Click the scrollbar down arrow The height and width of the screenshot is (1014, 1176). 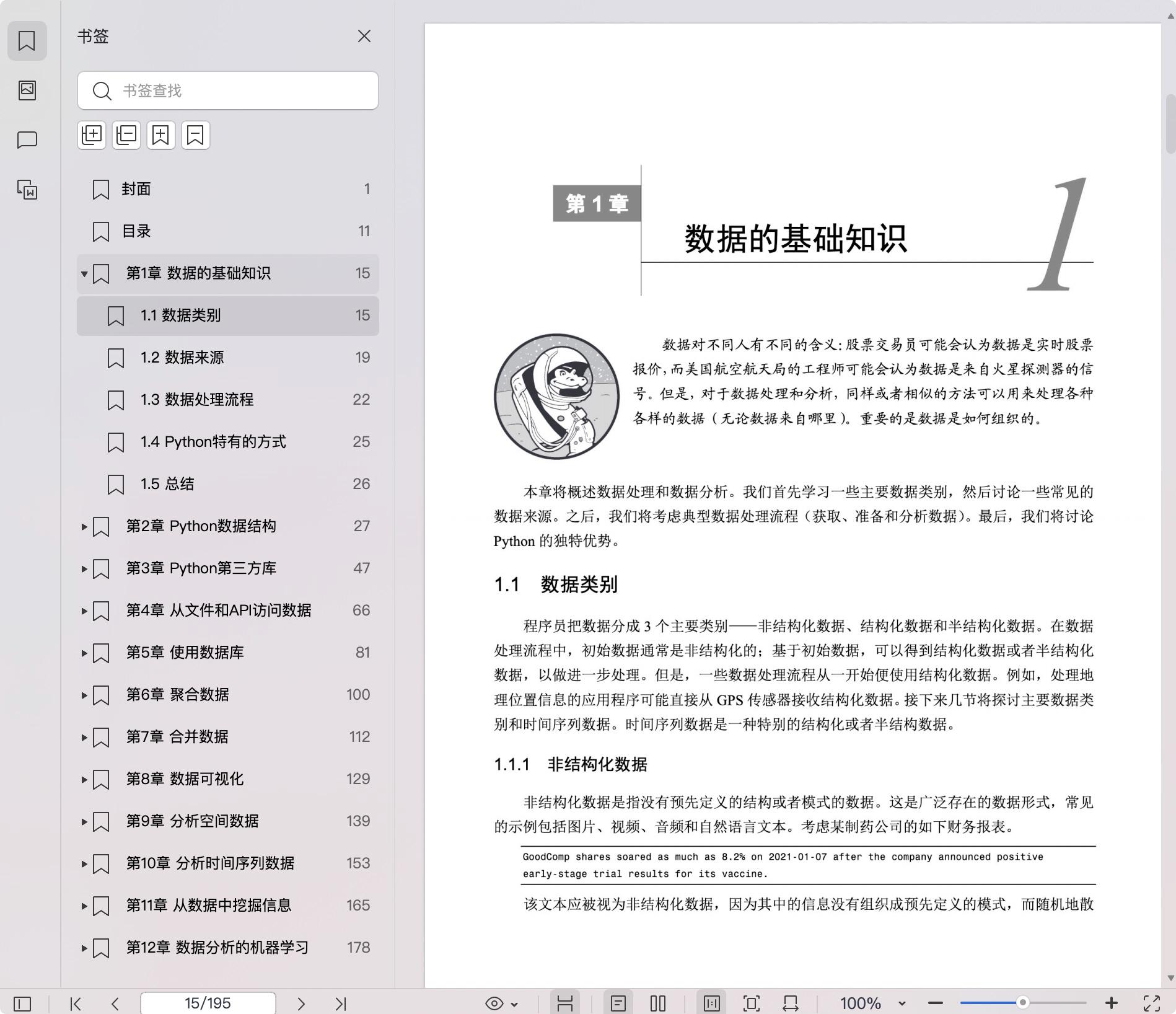point(1170,979)
